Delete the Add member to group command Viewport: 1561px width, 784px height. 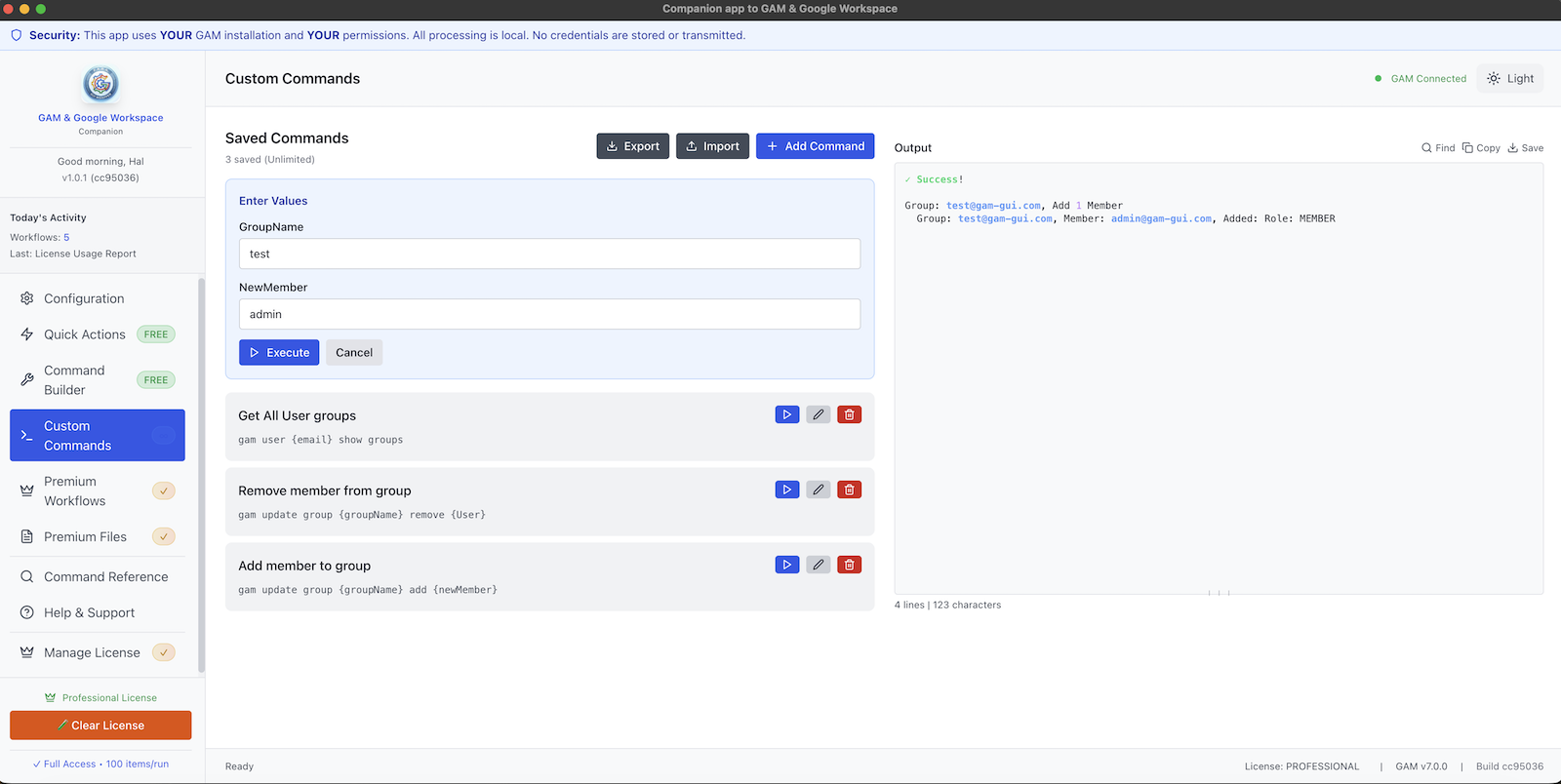(850, 565)
